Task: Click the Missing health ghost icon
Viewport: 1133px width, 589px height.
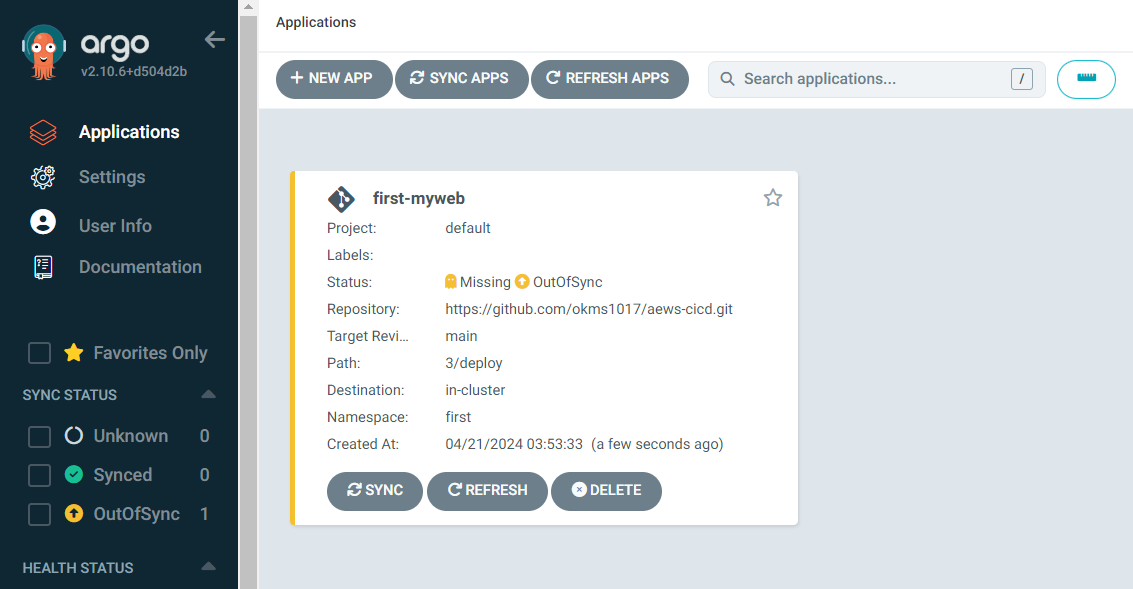Action: 451,281
